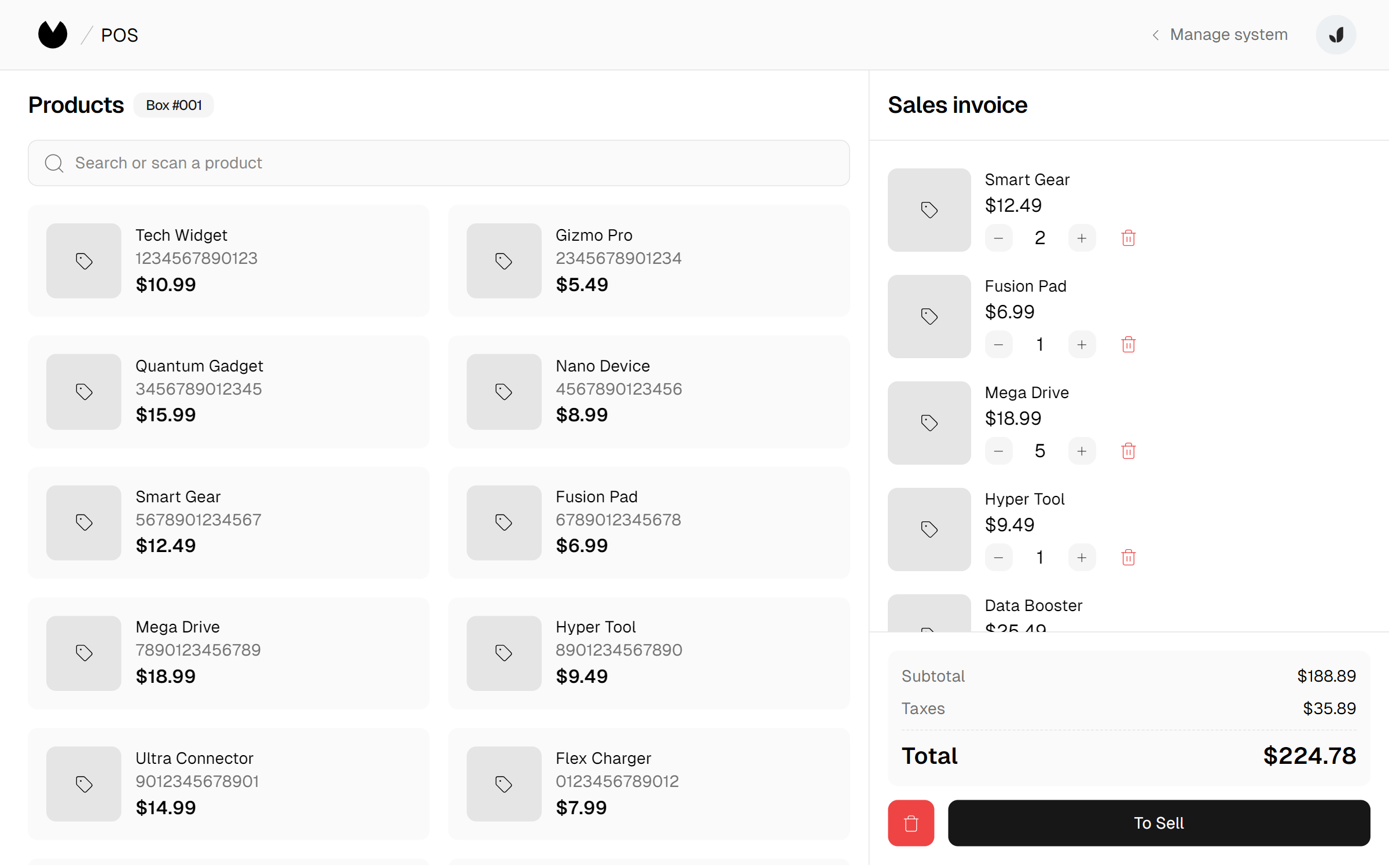Click Mega Drive quantity value 5
1389x868 pixels.
[1040, 451]
